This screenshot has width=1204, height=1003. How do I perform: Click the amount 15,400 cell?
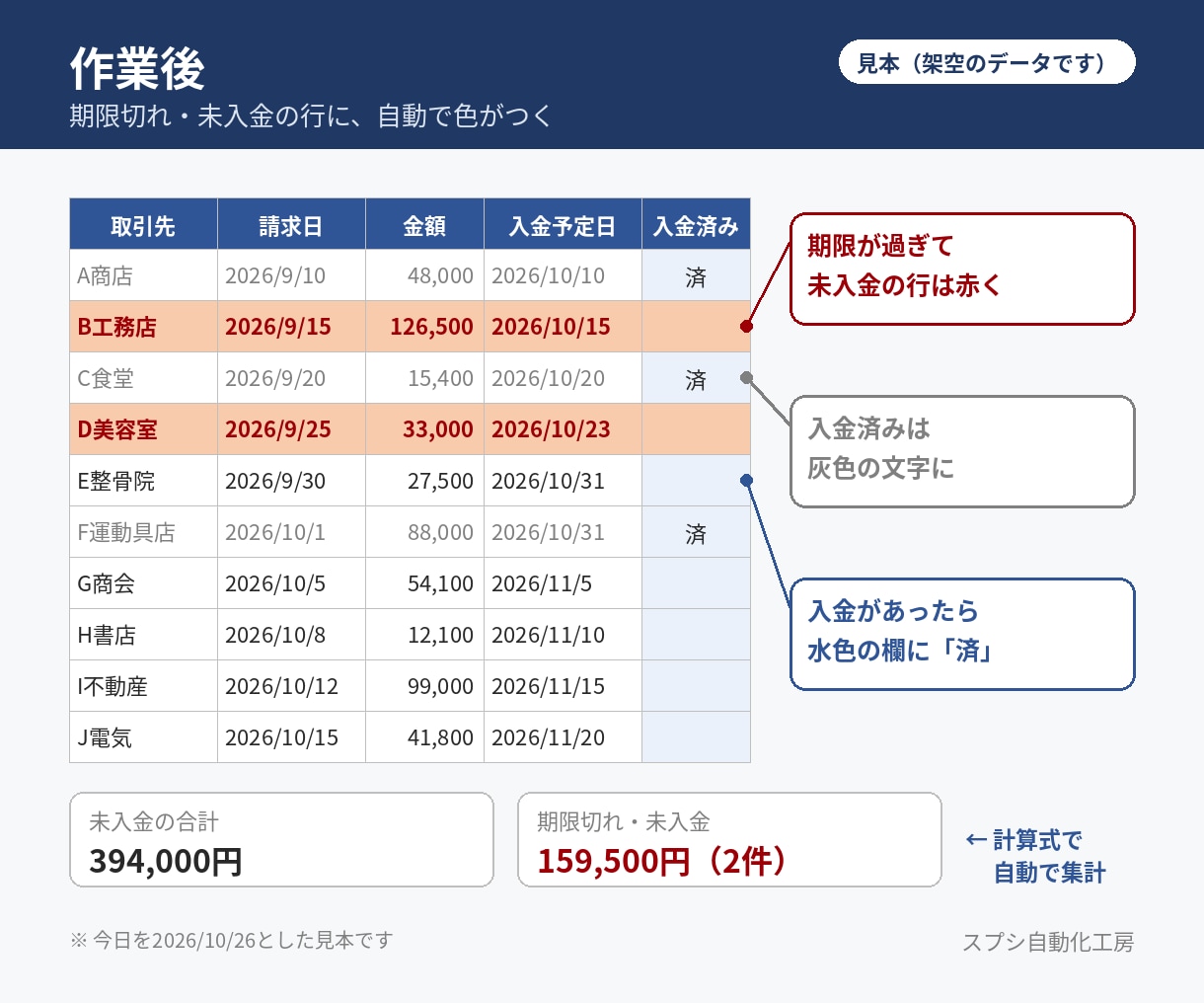click(424, 378)
